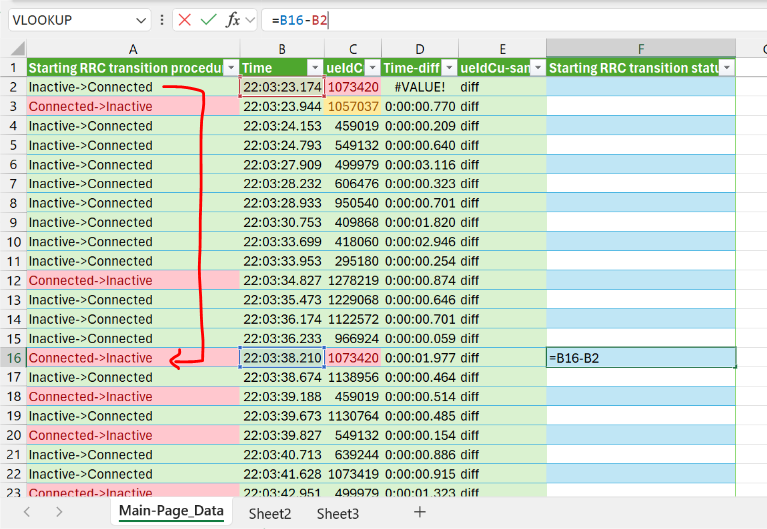Click ueId cell 1073420 in row 16
This screenshot has width=767, height=529.
(x=353, y=358)
